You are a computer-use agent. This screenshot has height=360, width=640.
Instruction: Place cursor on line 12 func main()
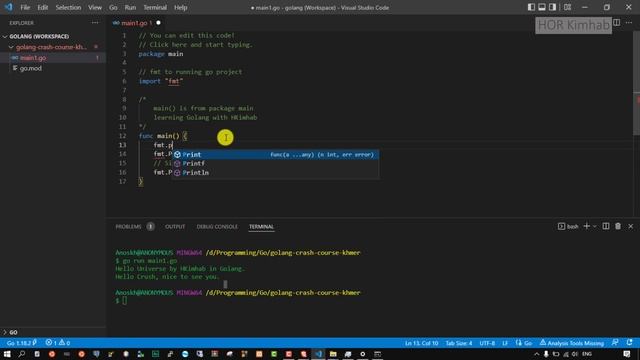point(163,136)
